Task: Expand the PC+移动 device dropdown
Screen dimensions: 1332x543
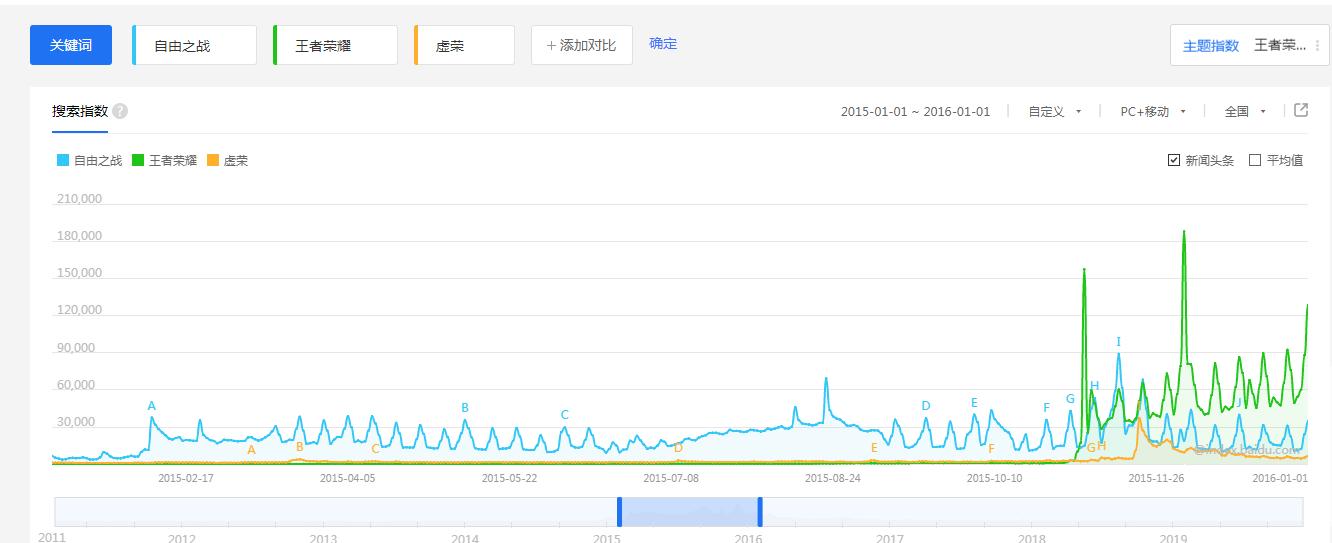Action: tap(1154, 112)
